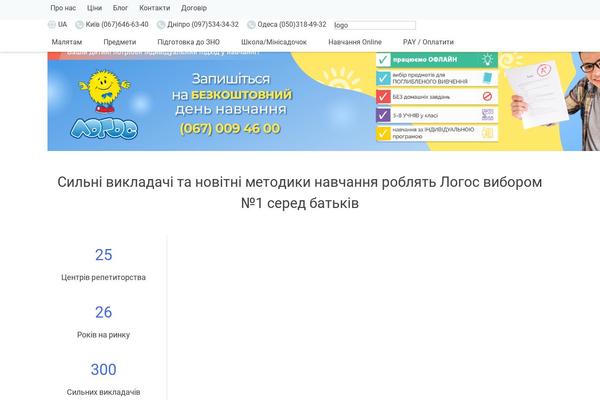Viewport: 600px width, 400px height.
Task: Call Одеса number (050)318-49-32
Action: (292, 24)
